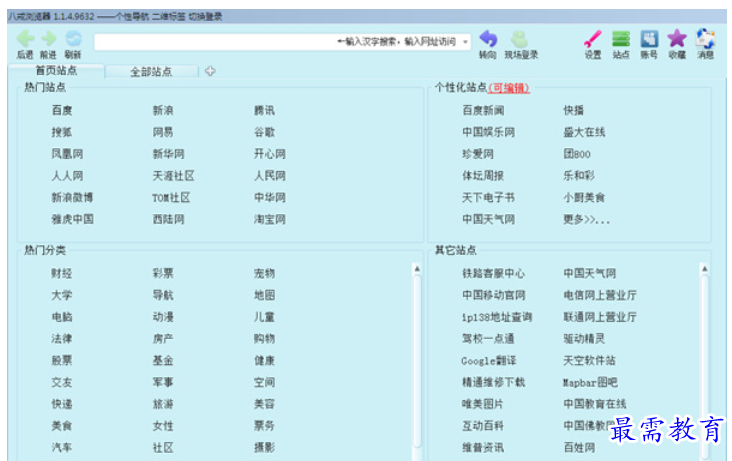The width and height of the screenshot is (732, 461).
Task: Open the 腾讯 site link
Action: [264, 111]
